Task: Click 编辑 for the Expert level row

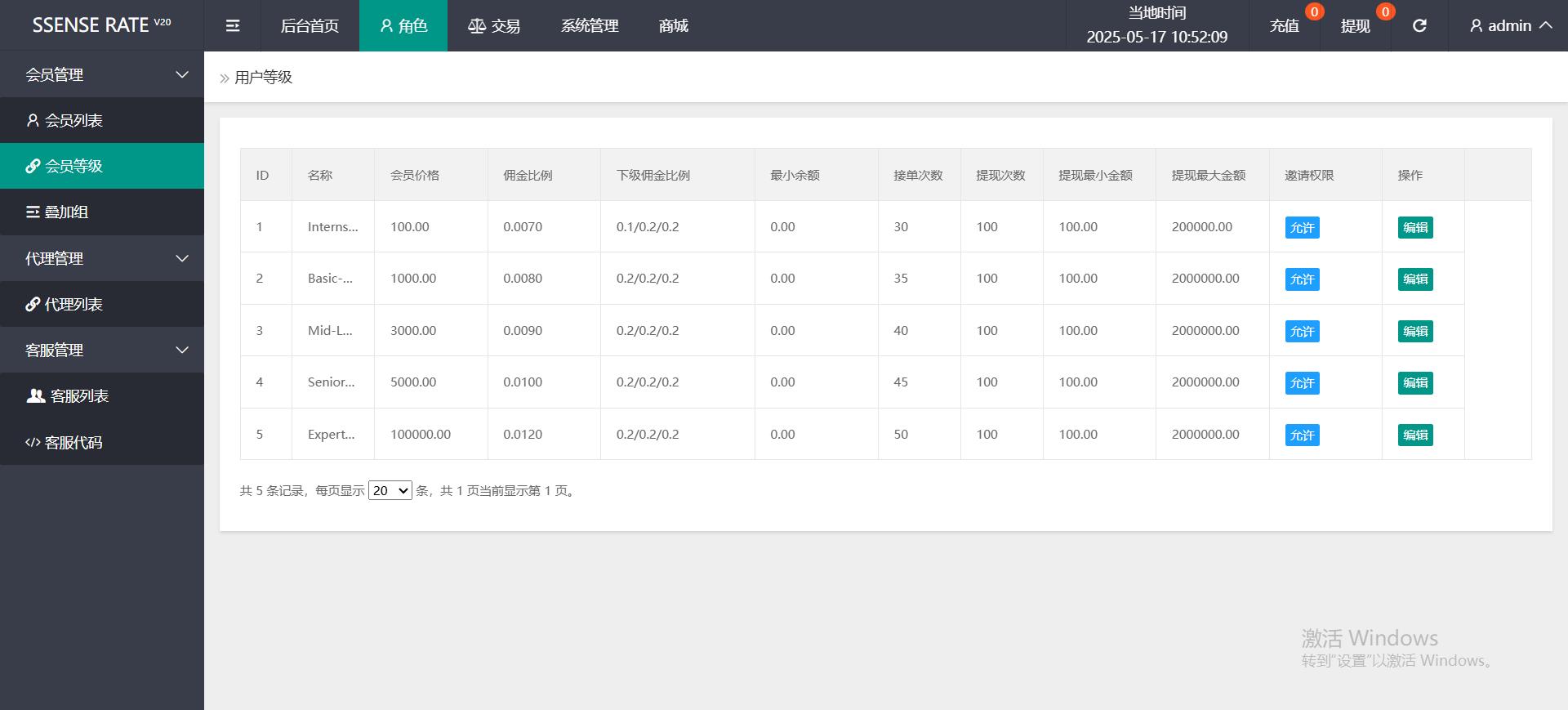Action: point(1415,435)
